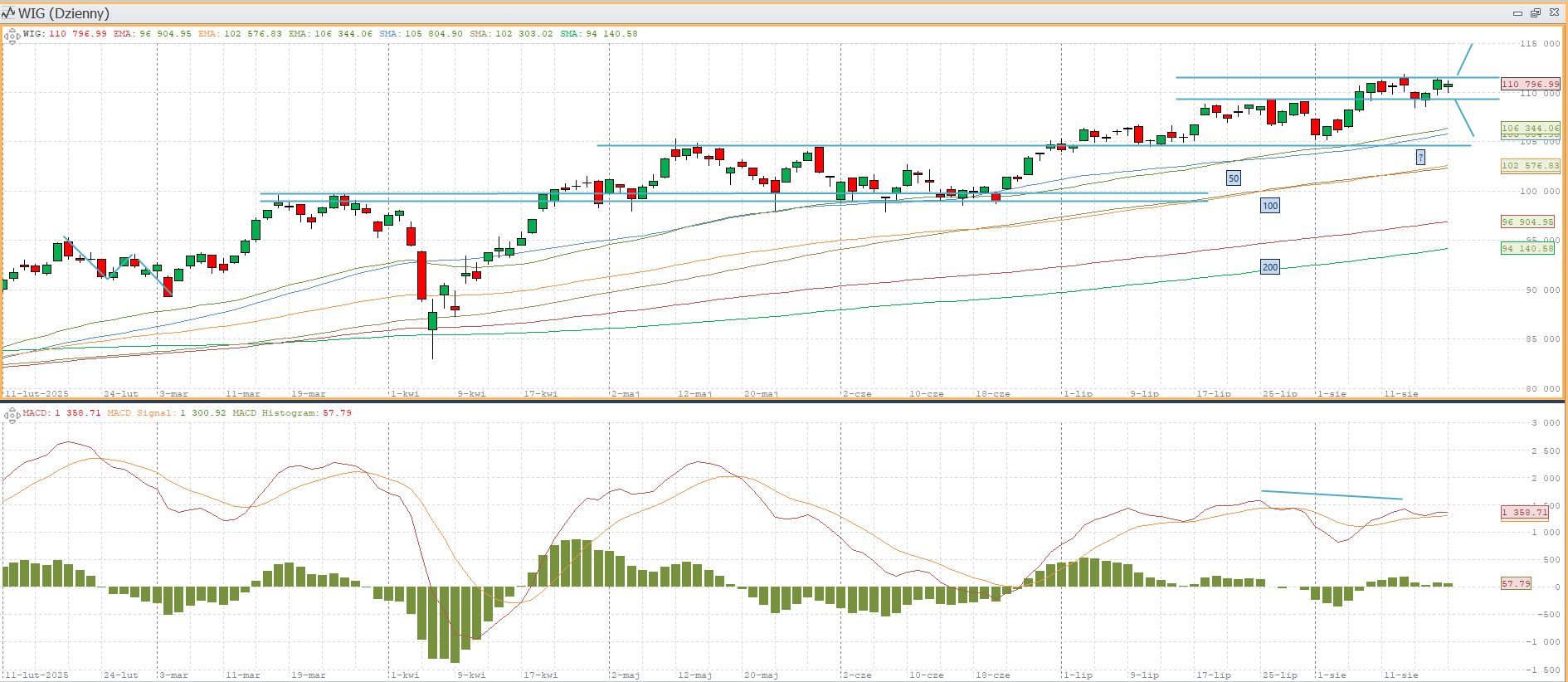Select the question mark annotation on the chart
1568x682 pixels.
point(1420,158)
